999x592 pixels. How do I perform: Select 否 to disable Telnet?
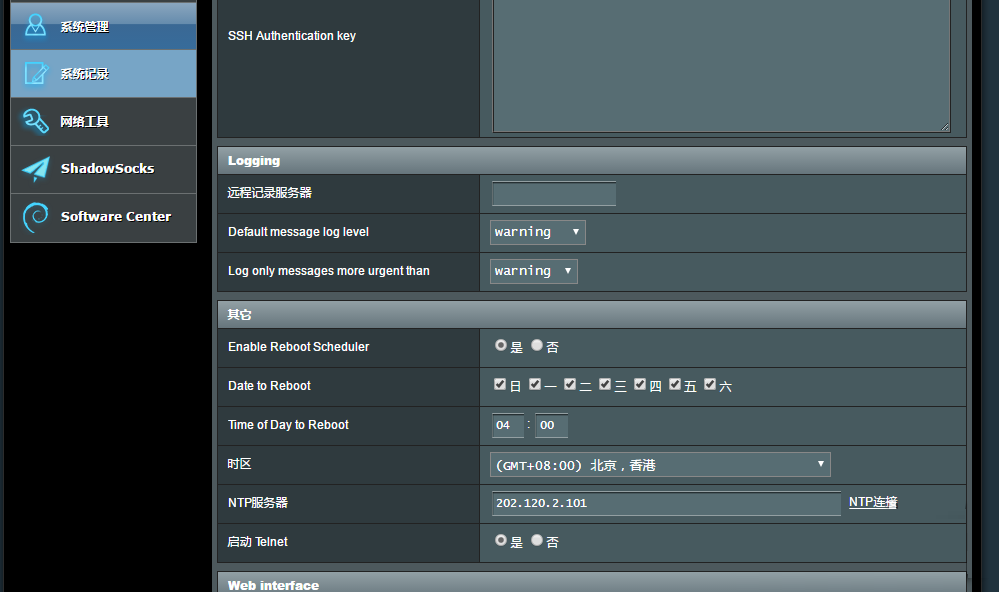537,540
